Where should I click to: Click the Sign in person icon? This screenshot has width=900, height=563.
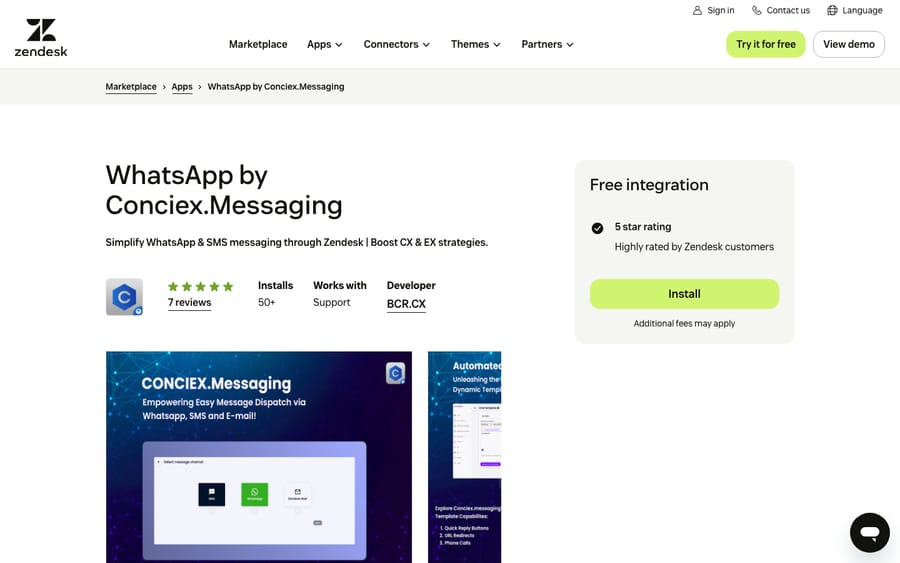click(697, 10)
